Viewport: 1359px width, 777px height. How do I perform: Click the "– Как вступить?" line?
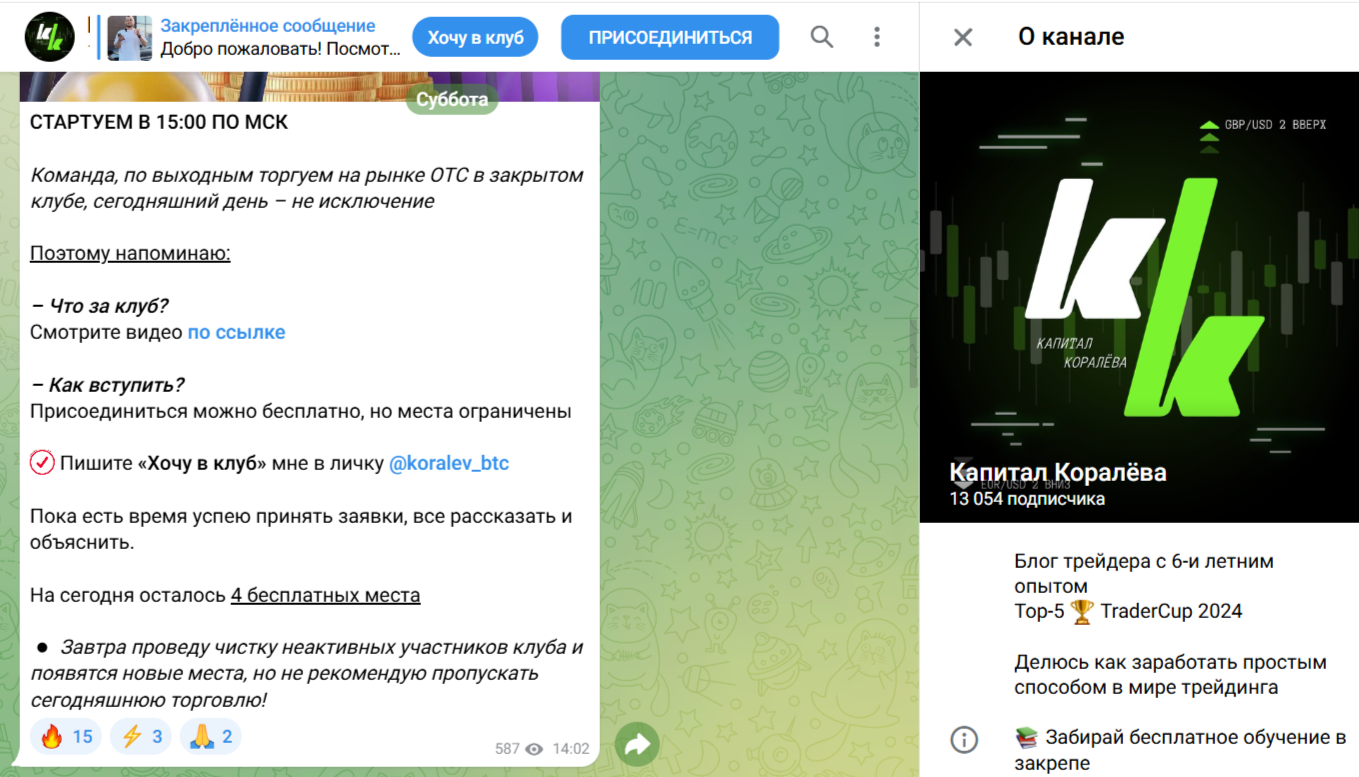pyautogui.click(x=107, y=385)
